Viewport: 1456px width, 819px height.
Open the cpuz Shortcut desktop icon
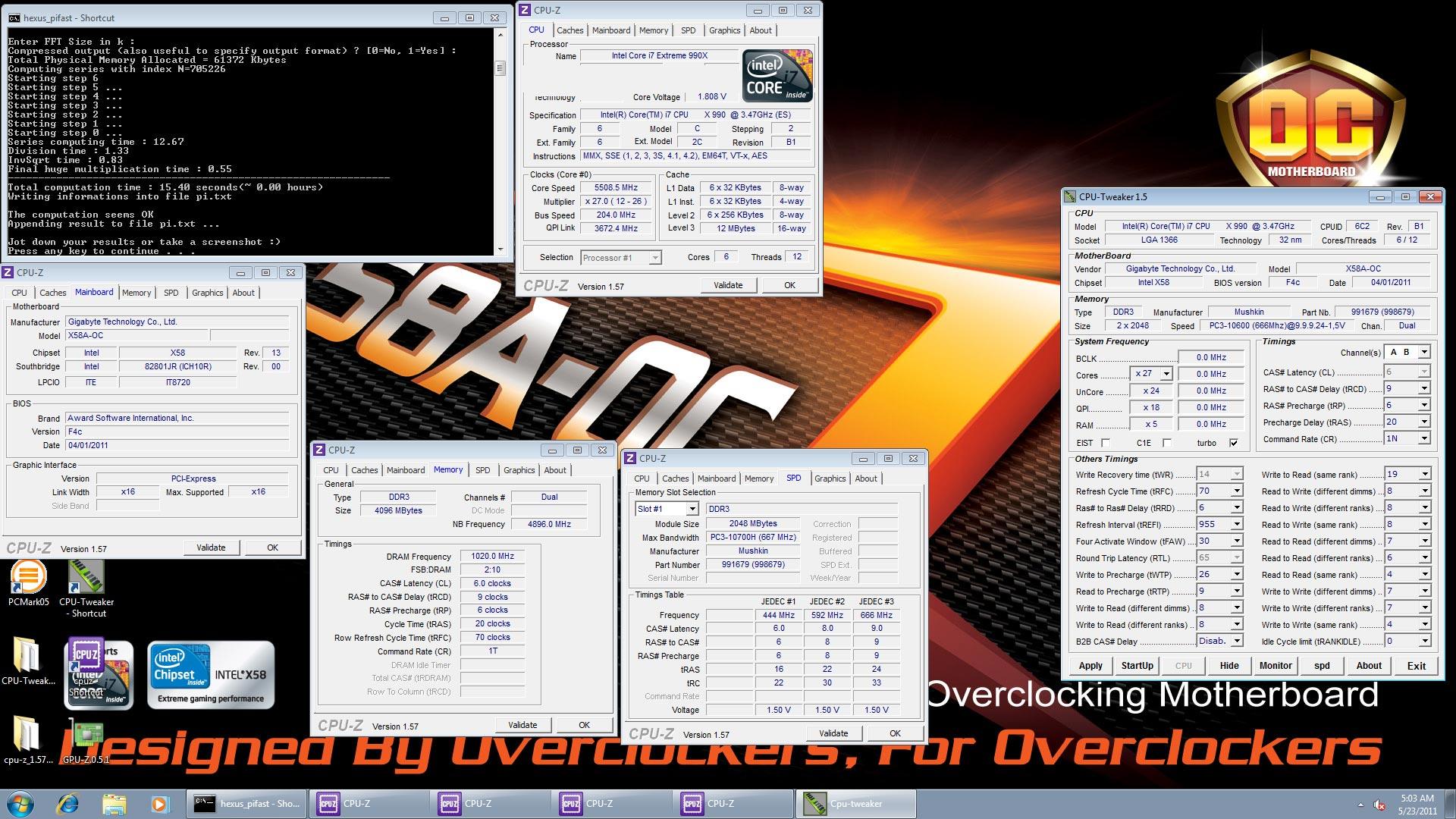(86, 667)
